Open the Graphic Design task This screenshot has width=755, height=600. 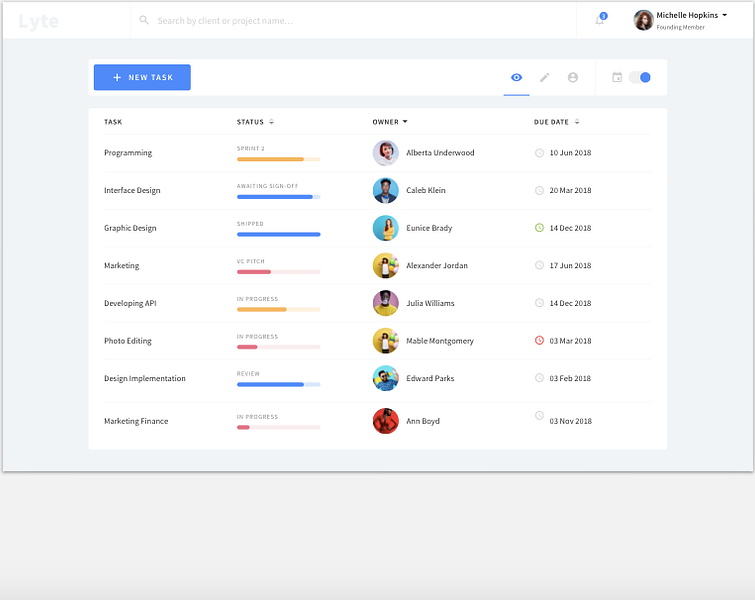click(x=130, y=228)
